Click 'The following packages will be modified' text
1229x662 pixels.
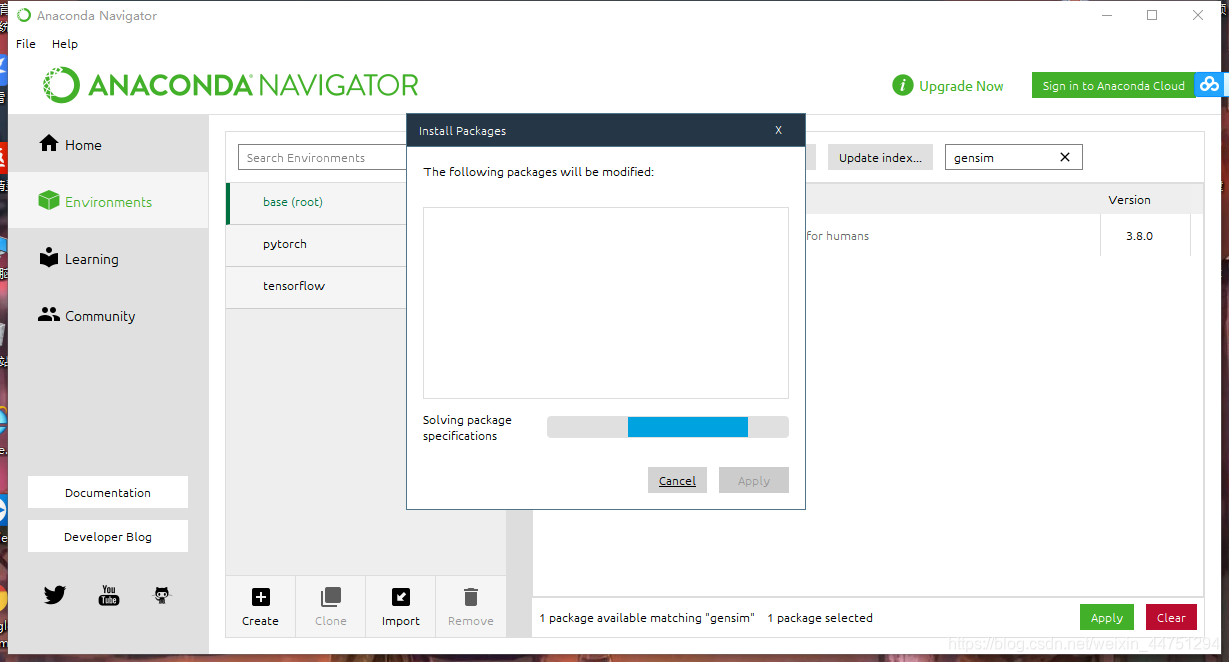[x=538, y=172]
